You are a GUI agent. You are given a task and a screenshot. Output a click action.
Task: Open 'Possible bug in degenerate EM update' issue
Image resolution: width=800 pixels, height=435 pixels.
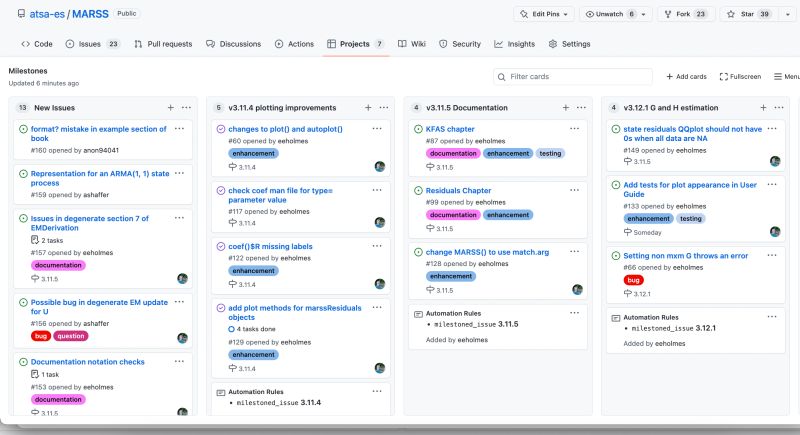point(99,306)
